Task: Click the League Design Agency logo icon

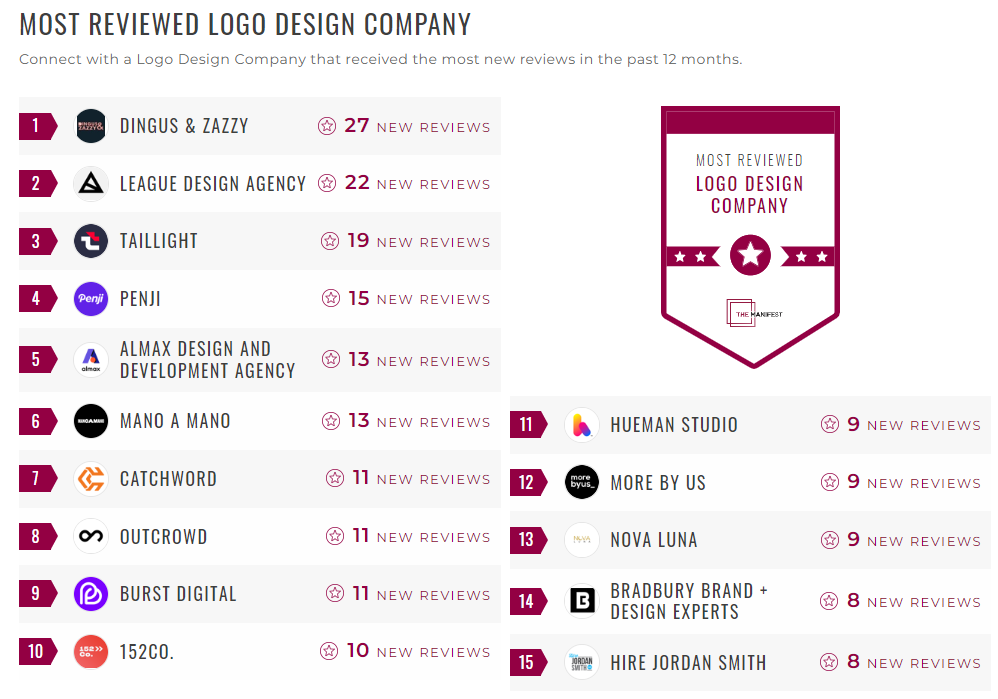Action: (91, 183)
